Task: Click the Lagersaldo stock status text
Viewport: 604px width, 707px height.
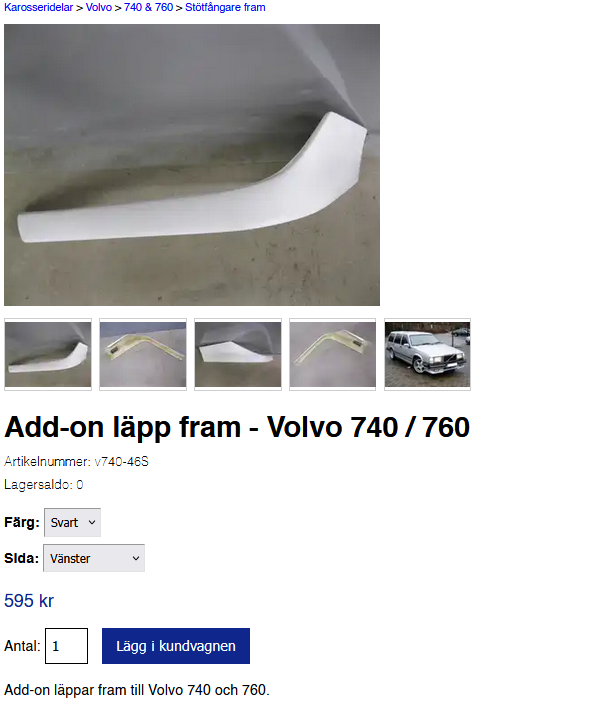Action: [x=43, y=485]
